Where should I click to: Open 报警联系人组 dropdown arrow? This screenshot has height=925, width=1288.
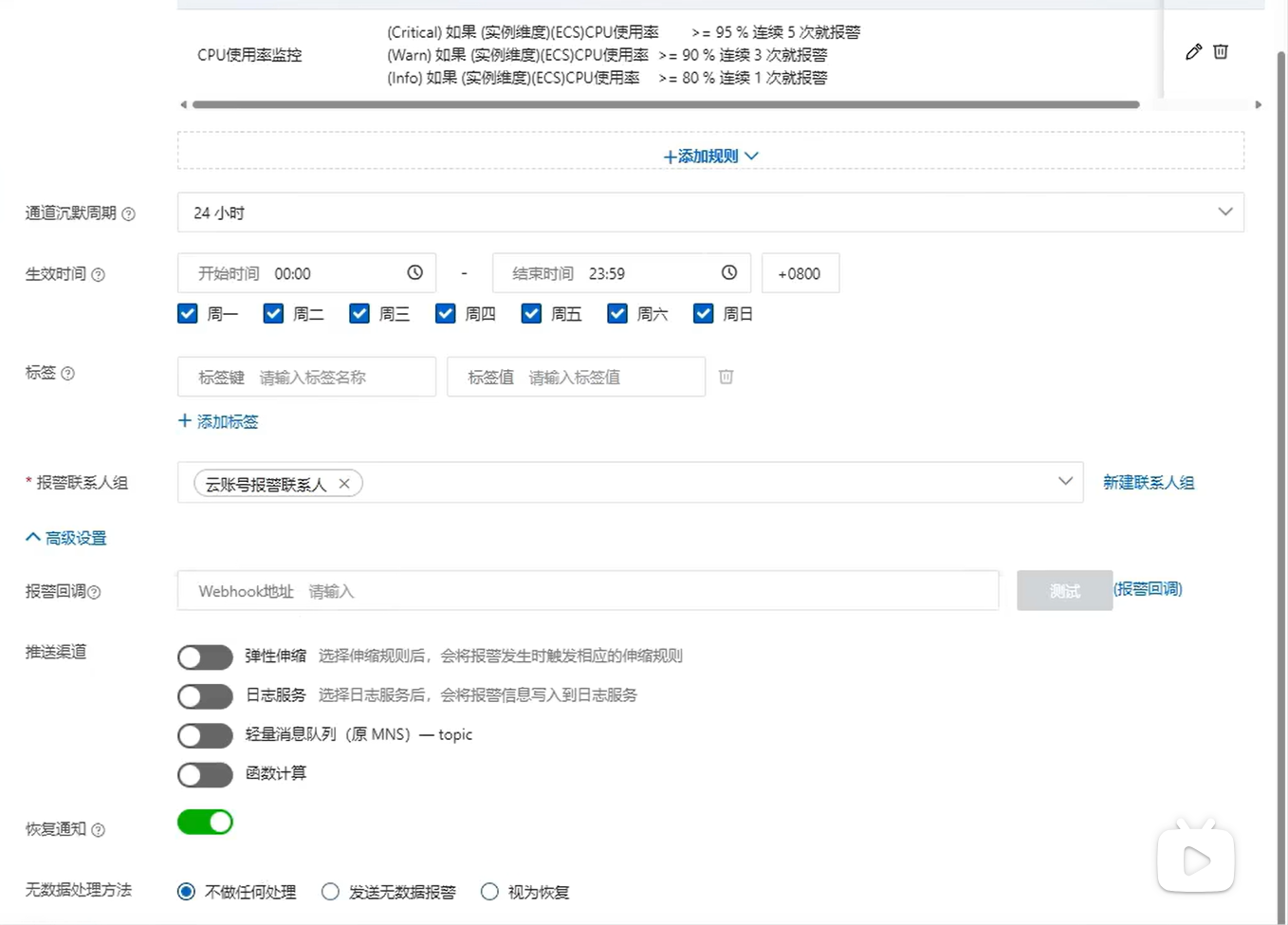1065,481
